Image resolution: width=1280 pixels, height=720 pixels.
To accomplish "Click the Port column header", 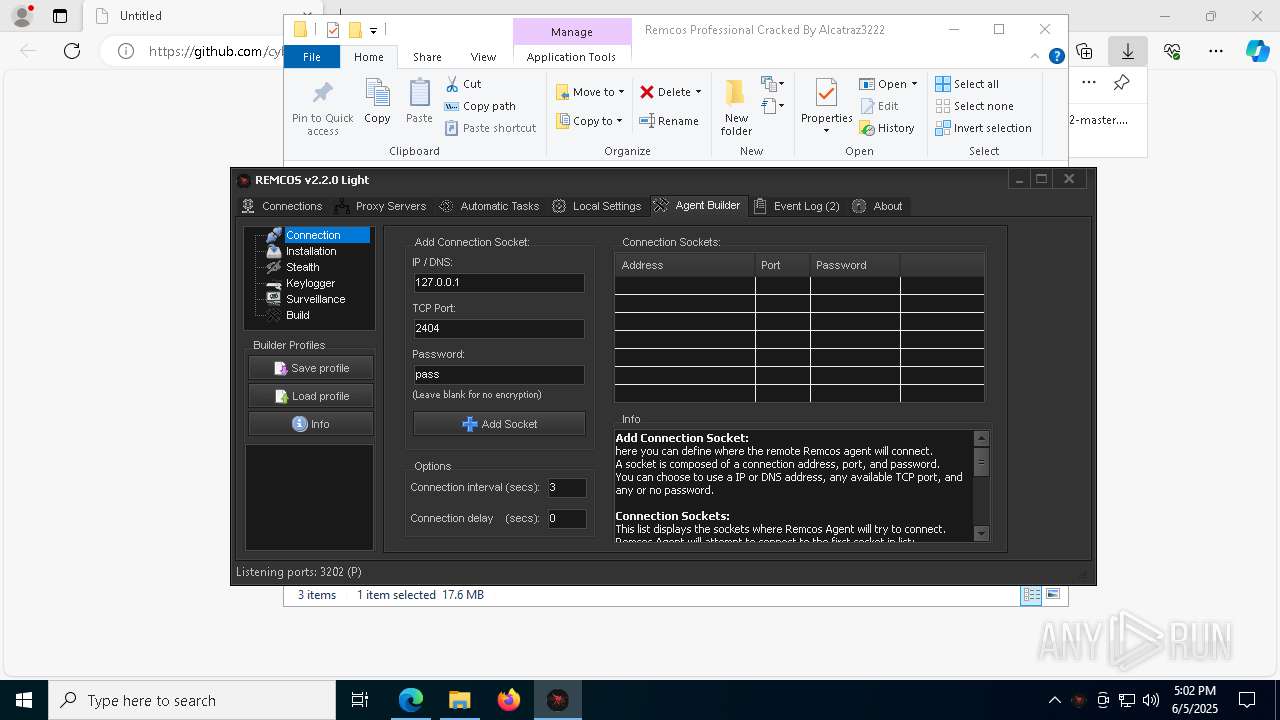I will (782, 265).
